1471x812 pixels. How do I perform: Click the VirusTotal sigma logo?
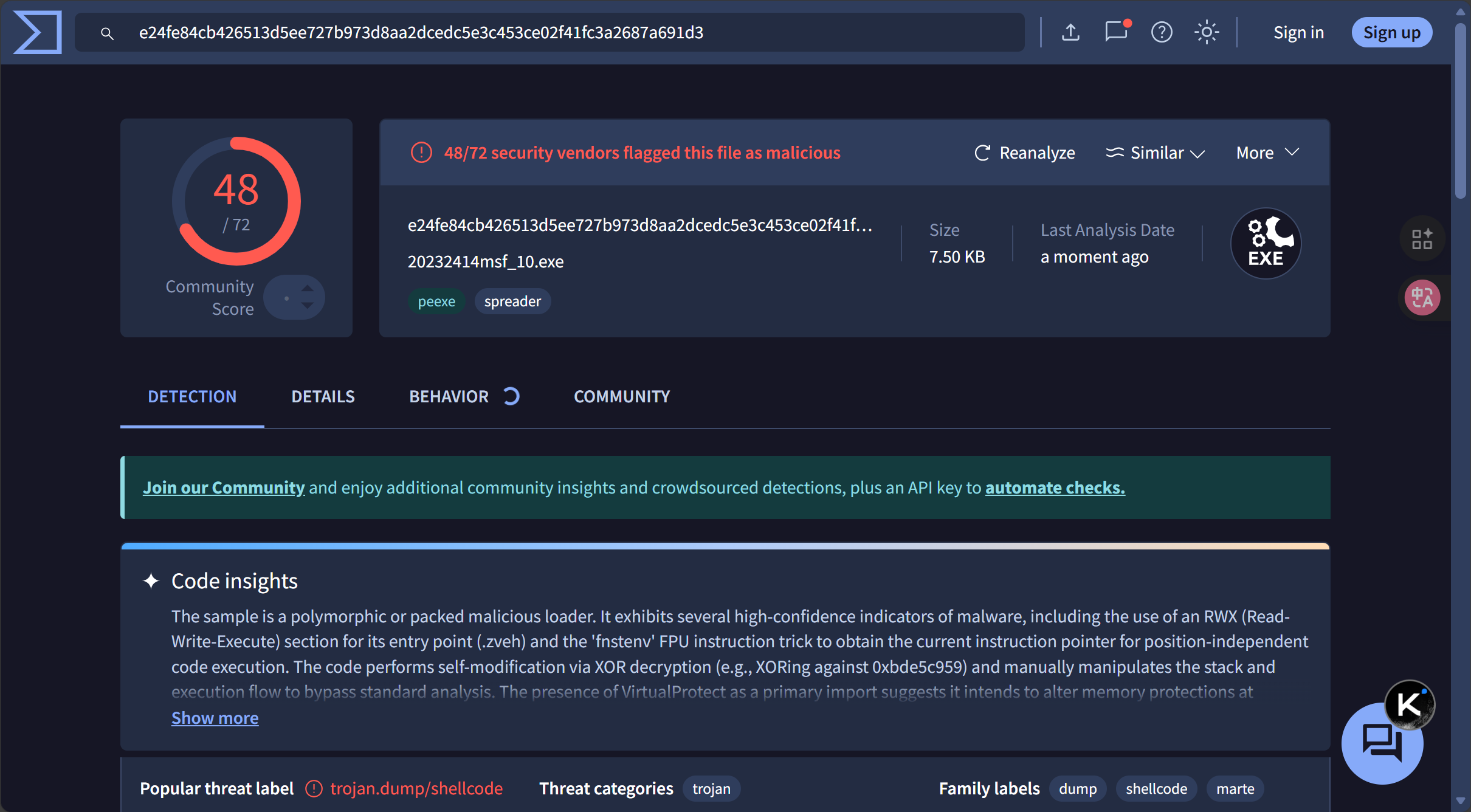(38, 32)
